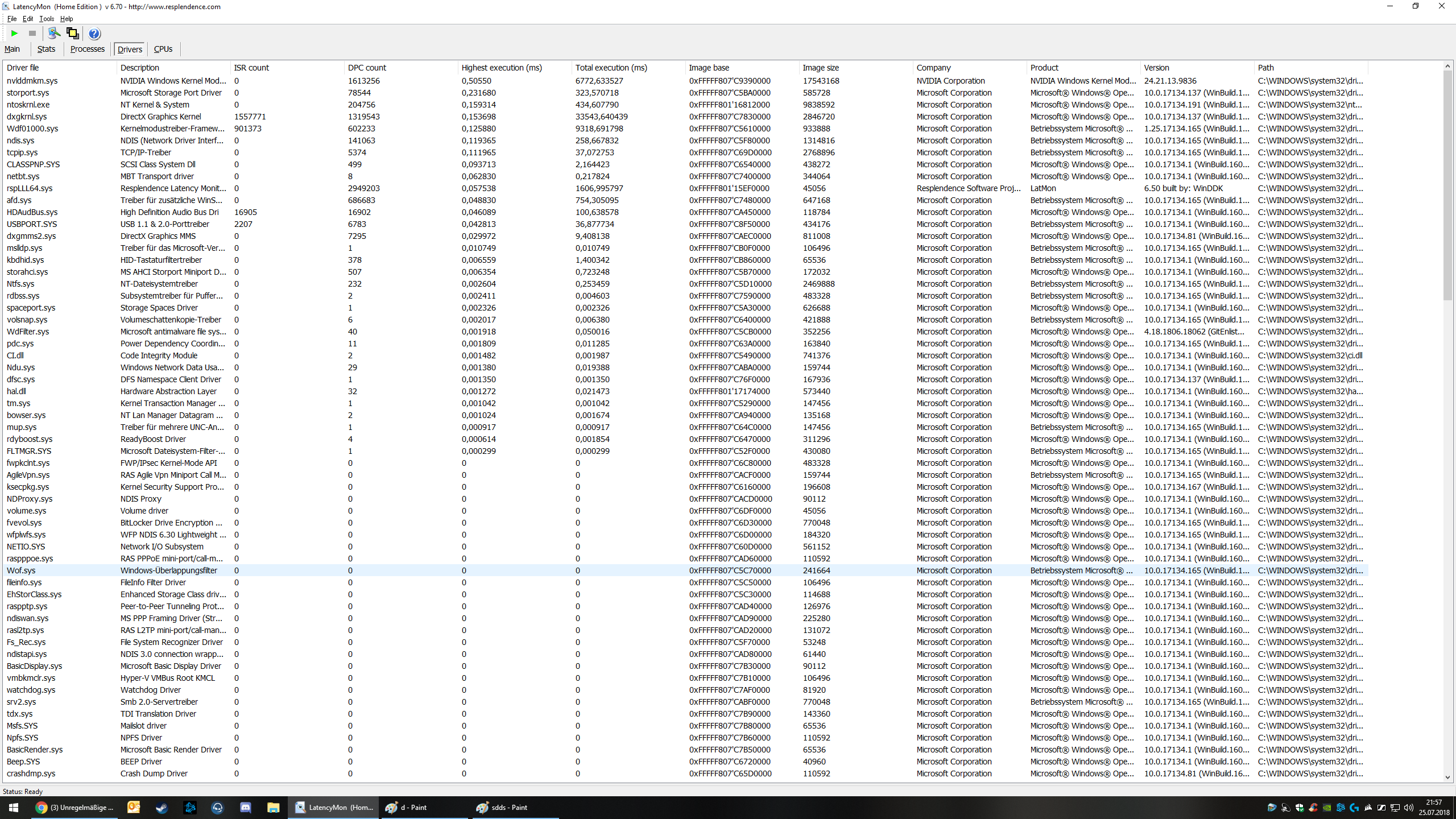Start monitoring with green play button
The image size is (1456, 819).
(15, 34)
